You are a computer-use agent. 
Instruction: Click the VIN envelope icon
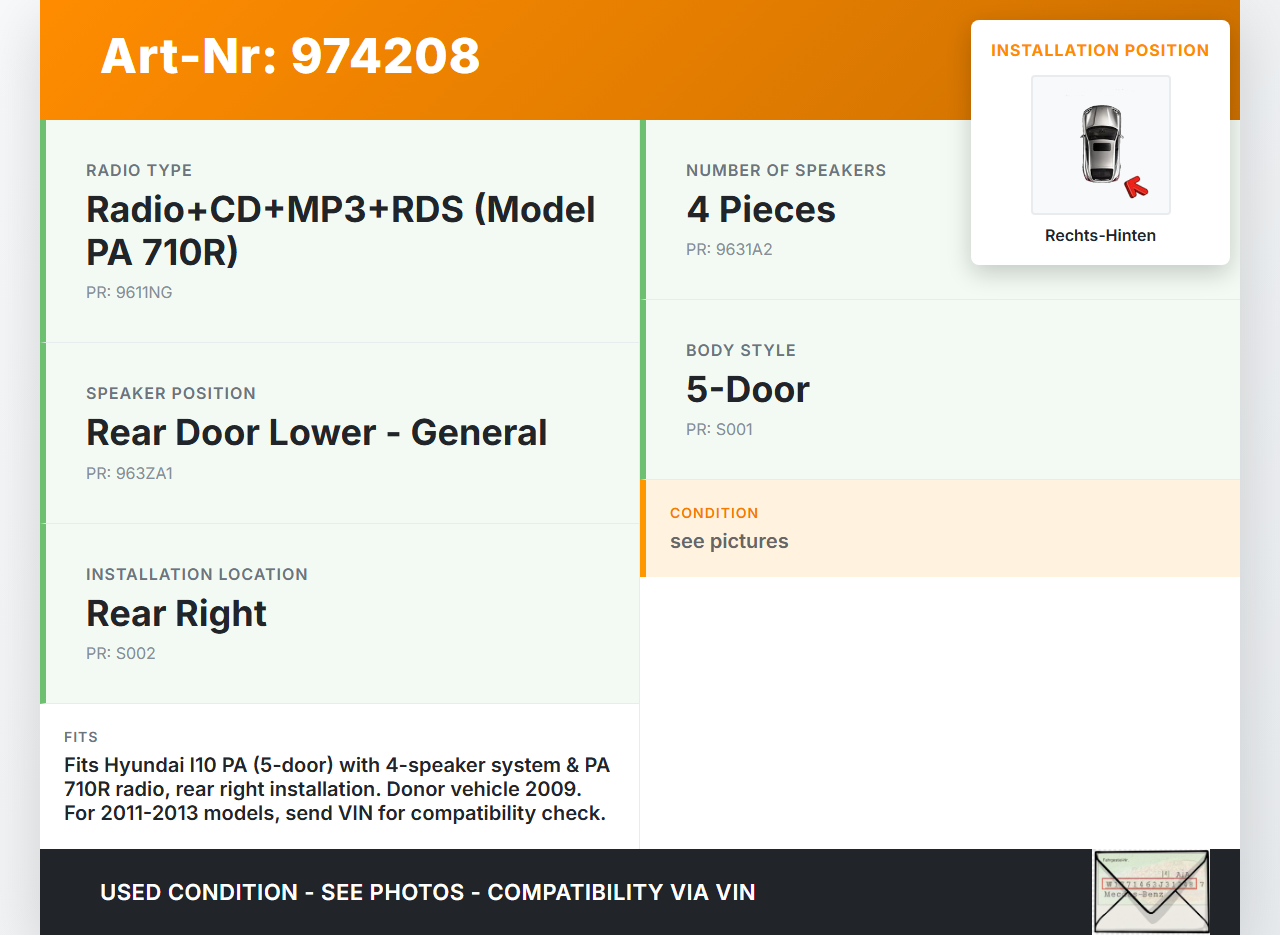1150,891
